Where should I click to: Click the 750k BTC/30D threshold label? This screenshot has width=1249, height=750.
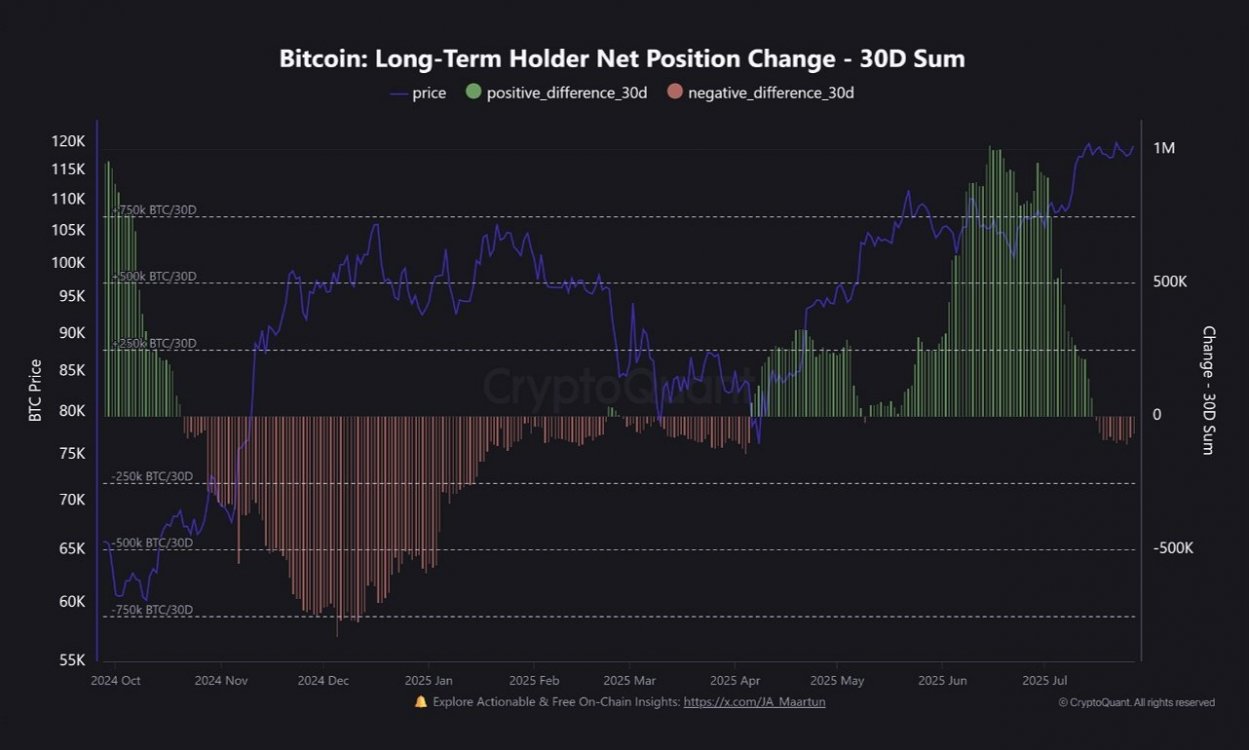click(155, 210)
